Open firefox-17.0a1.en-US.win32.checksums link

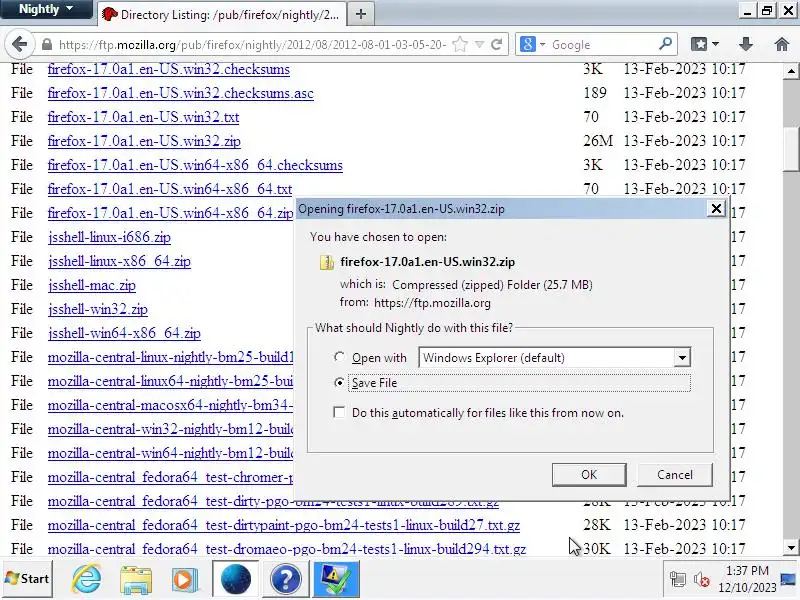169,69
